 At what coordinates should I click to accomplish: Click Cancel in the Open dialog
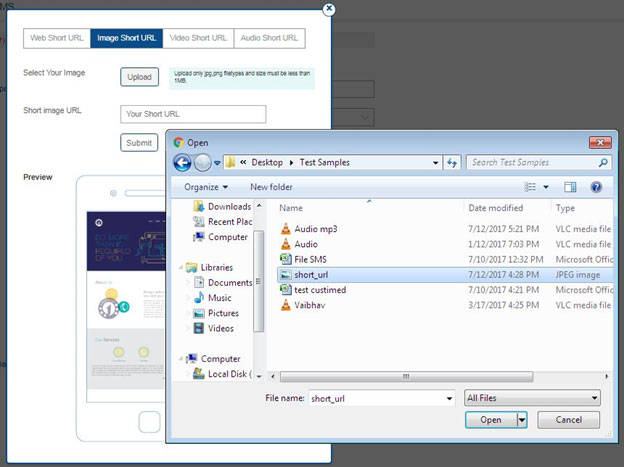point(568,420)
